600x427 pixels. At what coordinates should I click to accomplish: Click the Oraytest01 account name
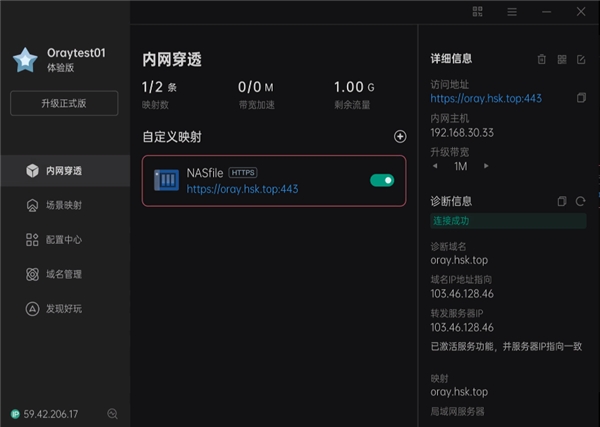click(x=76, y=53)
